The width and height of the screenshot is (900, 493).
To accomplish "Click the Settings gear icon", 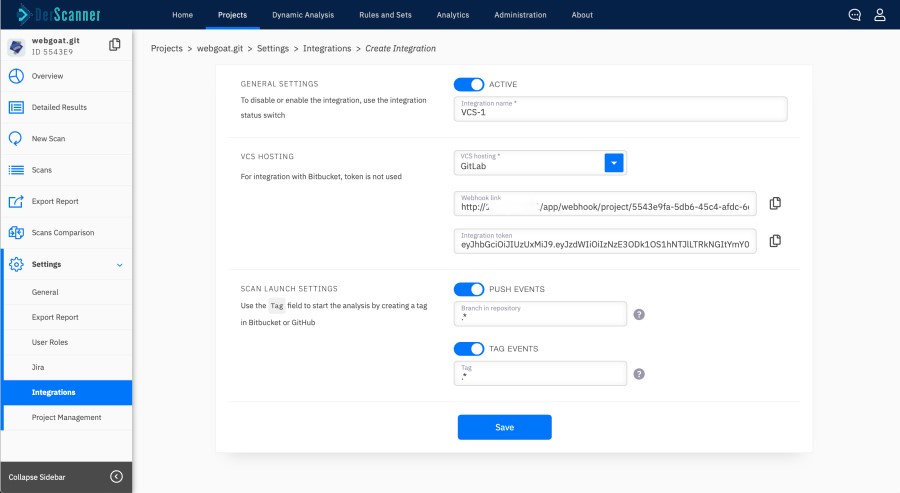I will (x=16, y=264).
